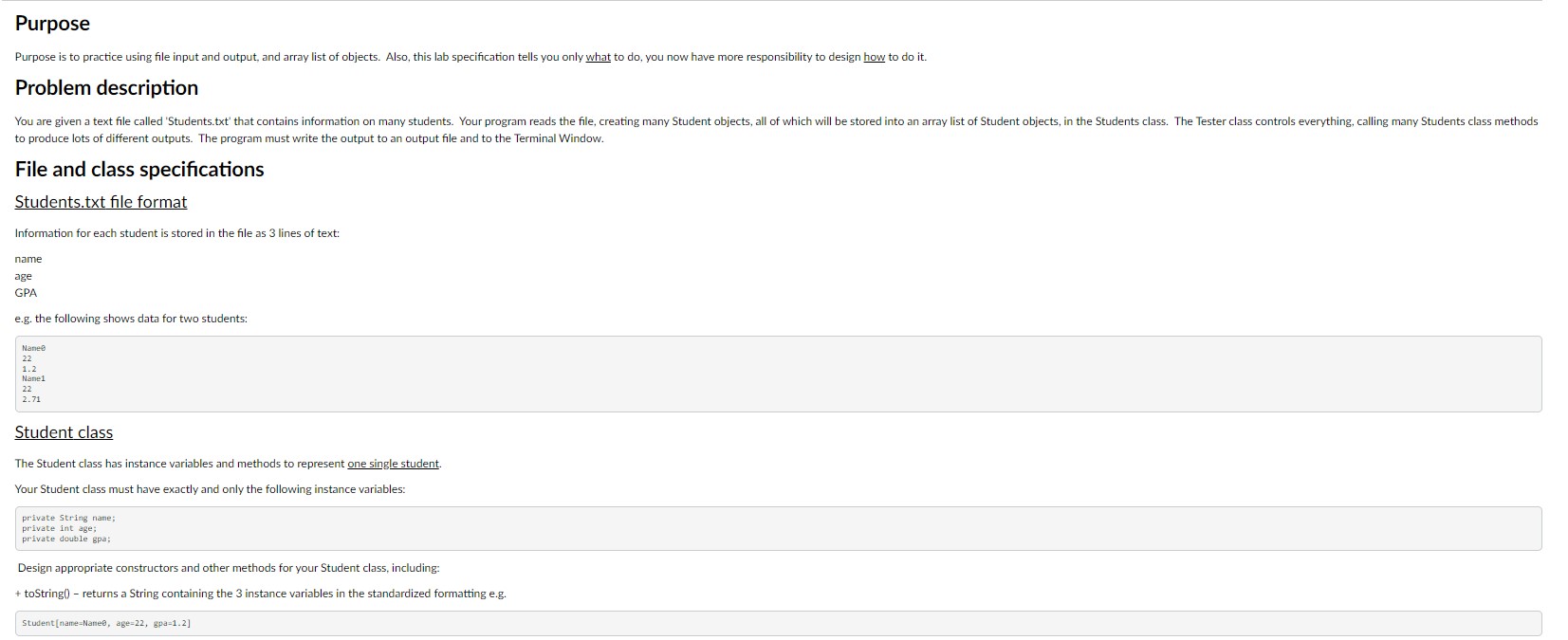Click the 'private int age;' code line
This screenshot has width=1568, height=640.
[x=59, y=528]
